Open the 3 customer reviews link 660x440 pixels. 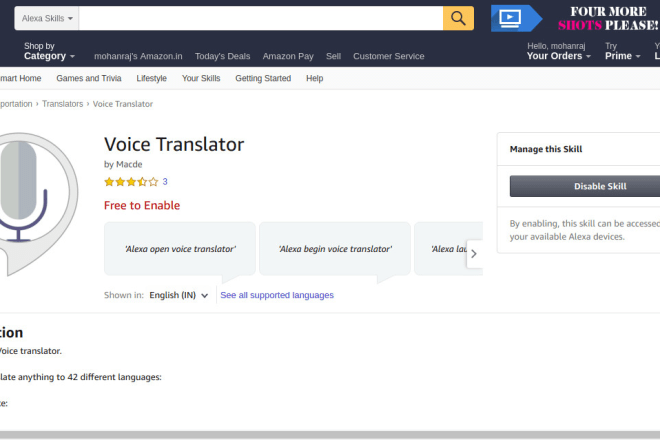point(165,182)
